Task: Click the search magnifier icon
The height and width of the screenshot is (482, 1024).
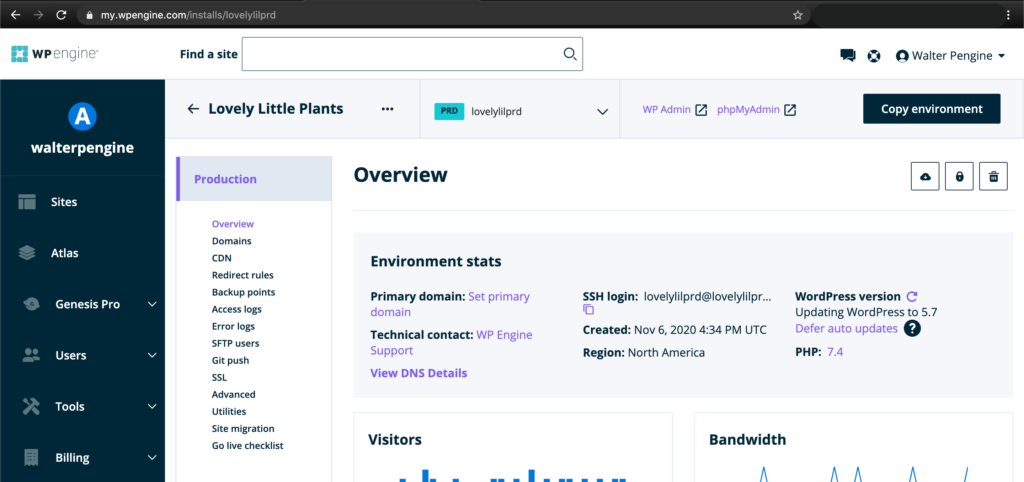Action: [570, 54]
